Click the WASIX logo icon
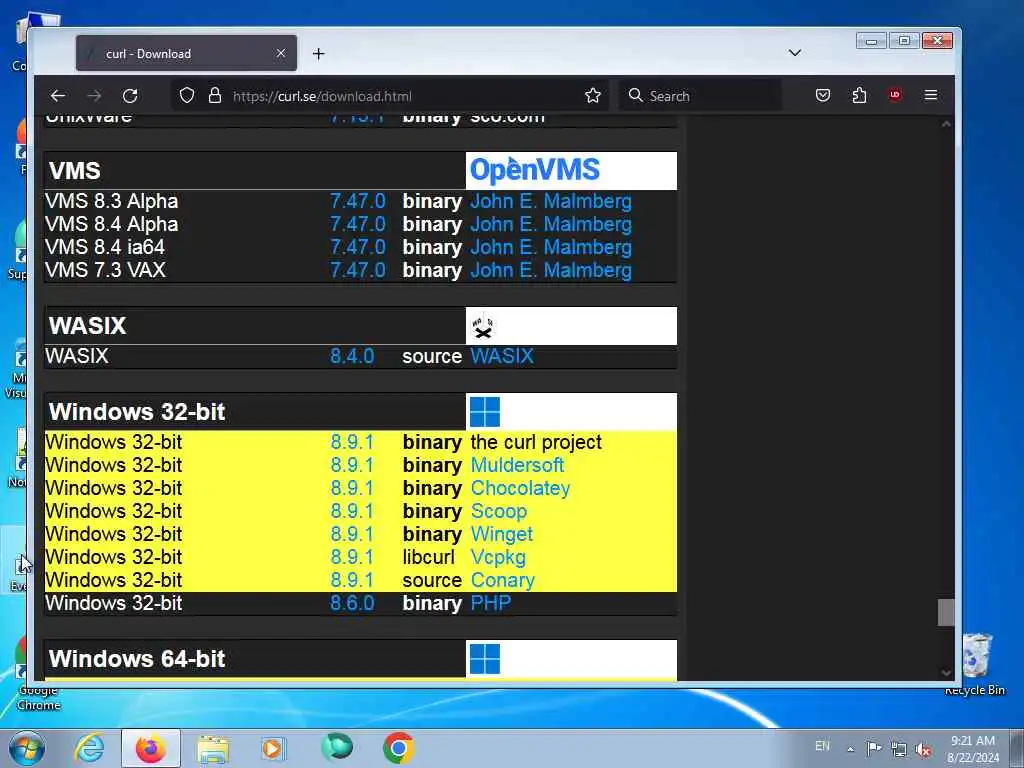The image size is (1024, 768). [x=483, y=326]
